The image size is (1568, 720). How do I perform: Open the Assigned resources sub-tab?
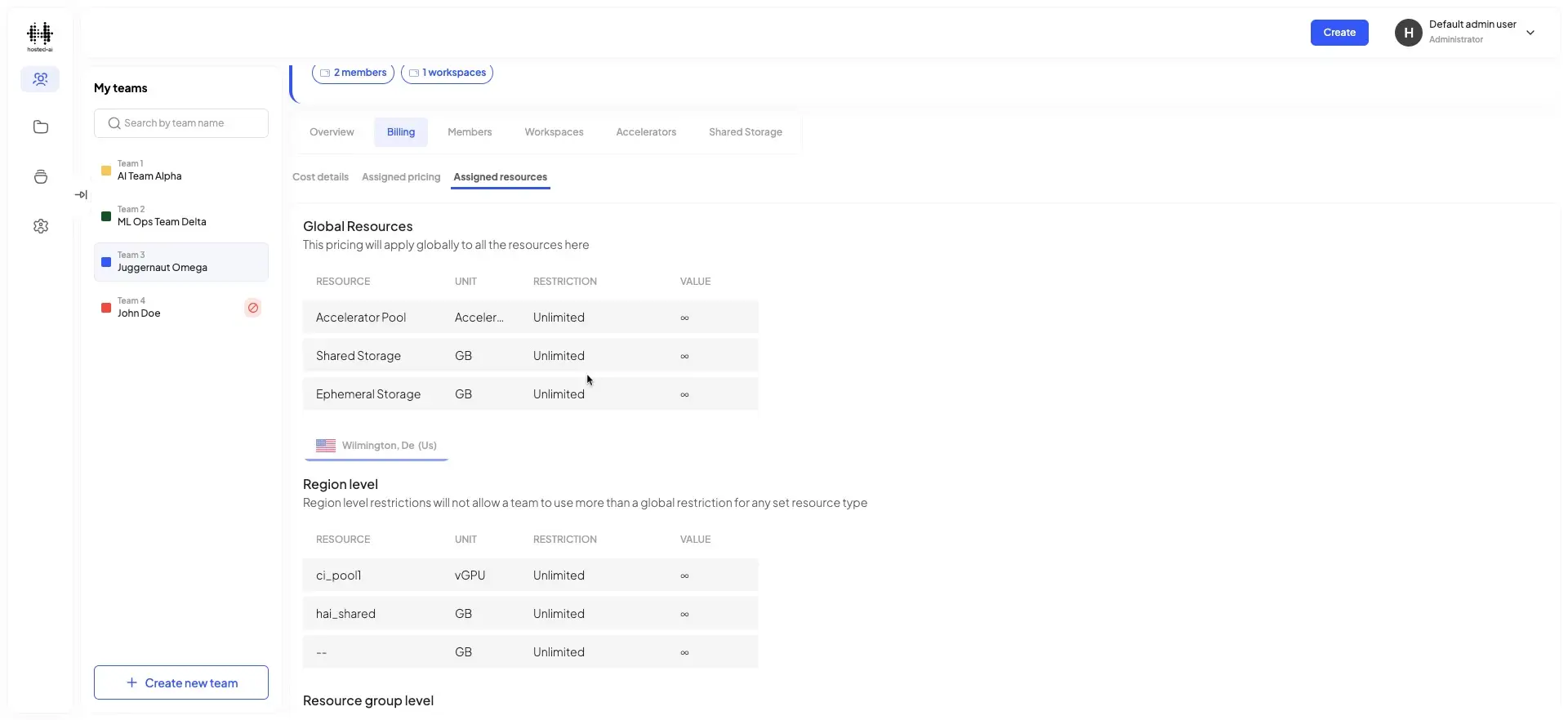pyautogui.click(x=501, y=177)
